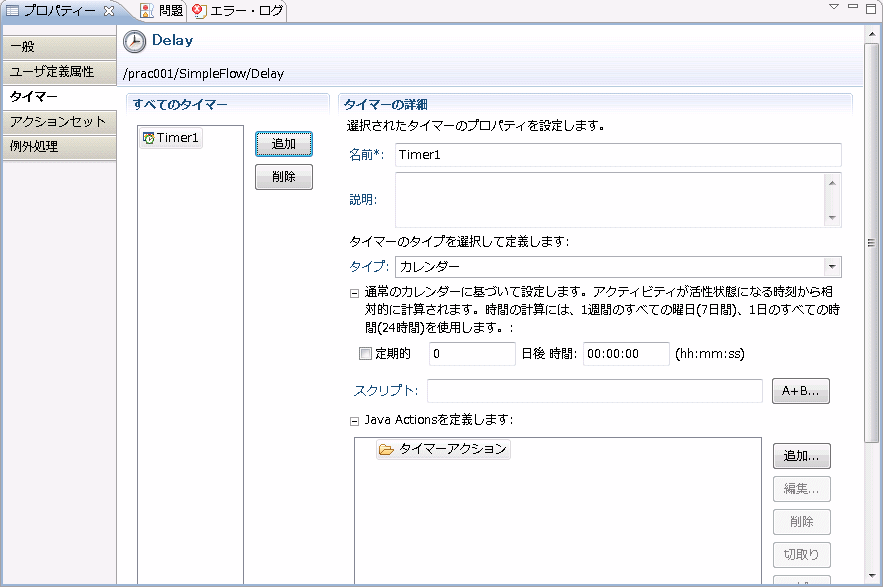Click 追加... button for Java Actions

click(801, 456)
